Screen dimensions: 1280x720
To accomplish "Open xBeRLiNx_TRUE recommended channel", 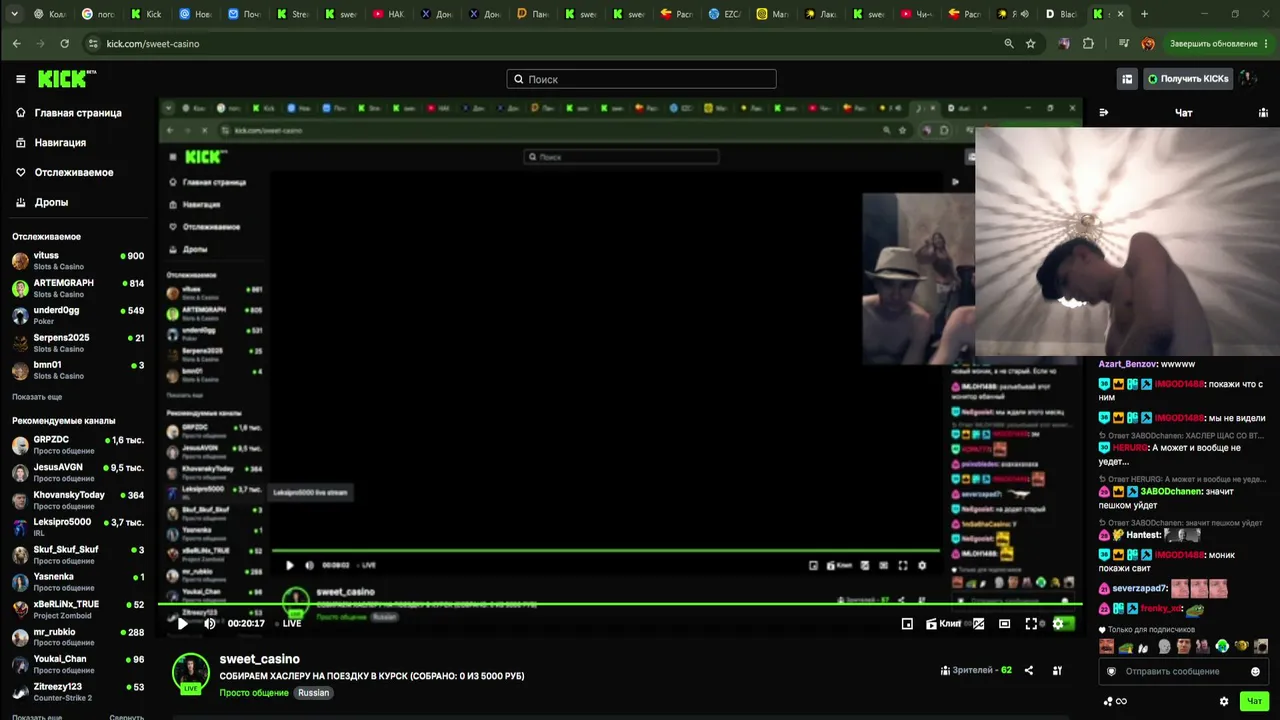I will [78, 609].
